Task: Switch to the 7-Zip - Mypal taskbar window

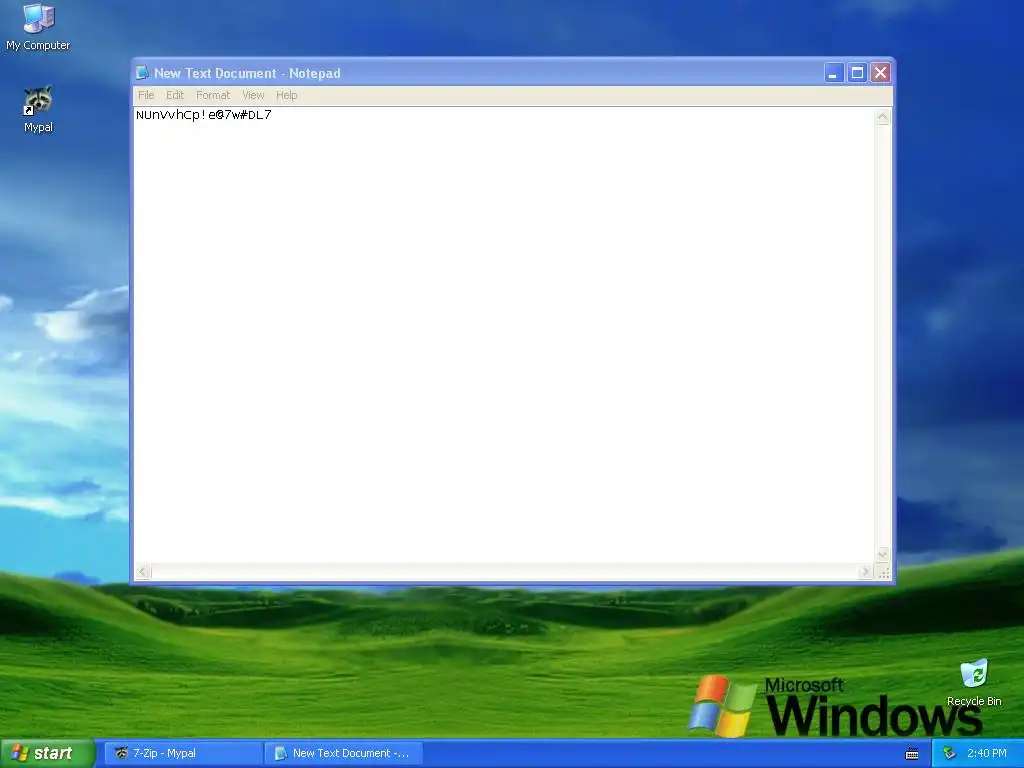Action: click(184, 753)
